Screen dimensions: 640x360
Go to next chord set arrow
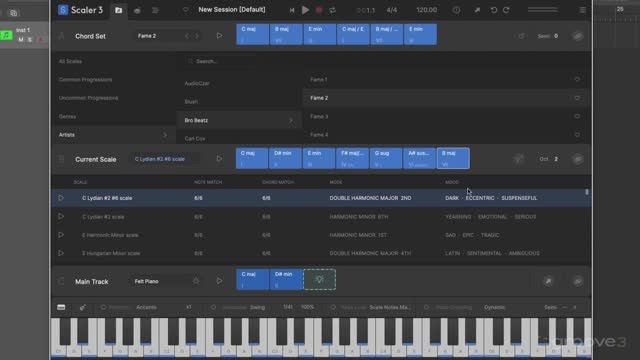click(x=197, y=36)
